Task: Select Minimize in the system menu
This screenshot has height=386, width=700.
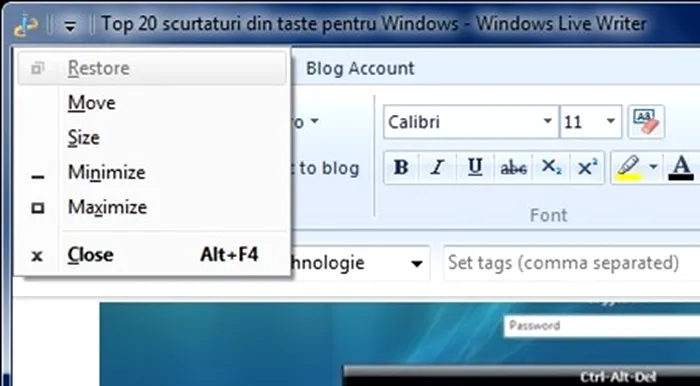Action: pyautogui.click(x=152, y=172)
